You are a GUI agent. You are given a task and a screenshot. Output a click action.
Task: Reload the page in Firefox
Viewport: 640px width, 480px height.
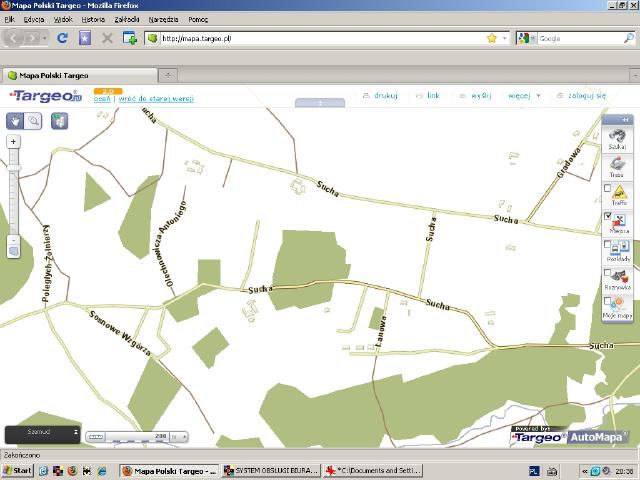coord(62,38)
